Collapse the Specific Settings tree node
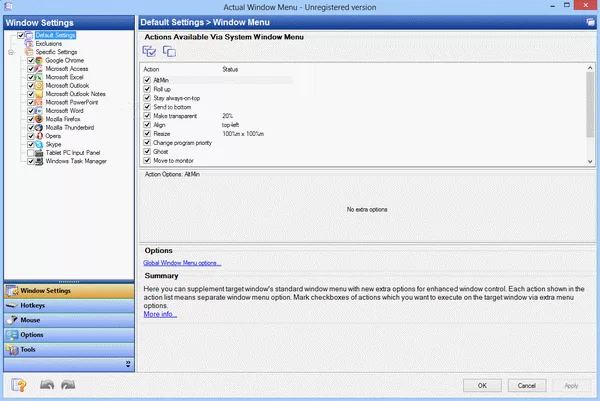Viewport: 600px width, 401px height. click(9, 52)
